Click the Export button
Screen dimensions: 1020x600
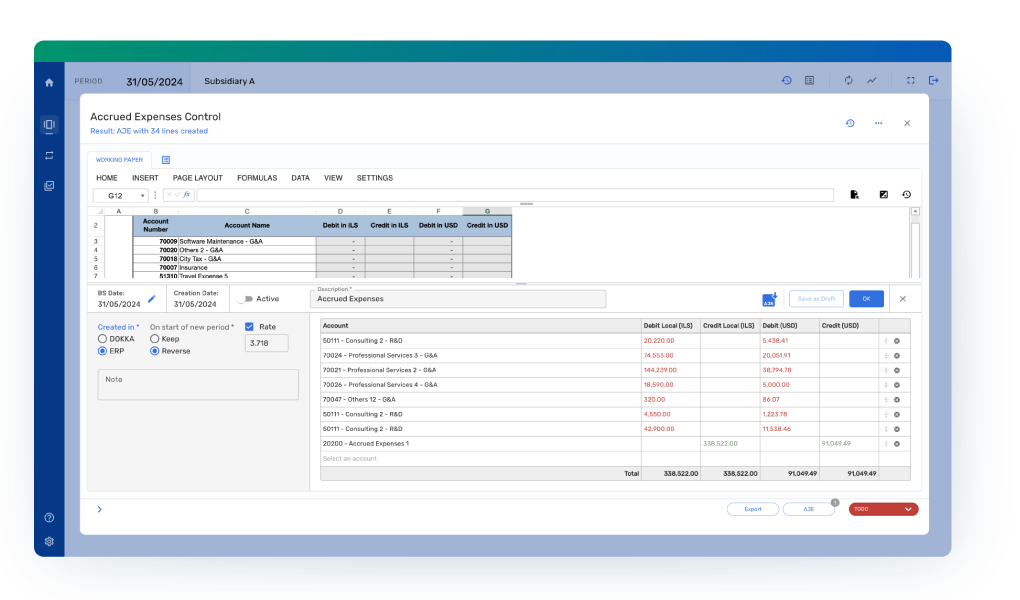coord(753,509)
